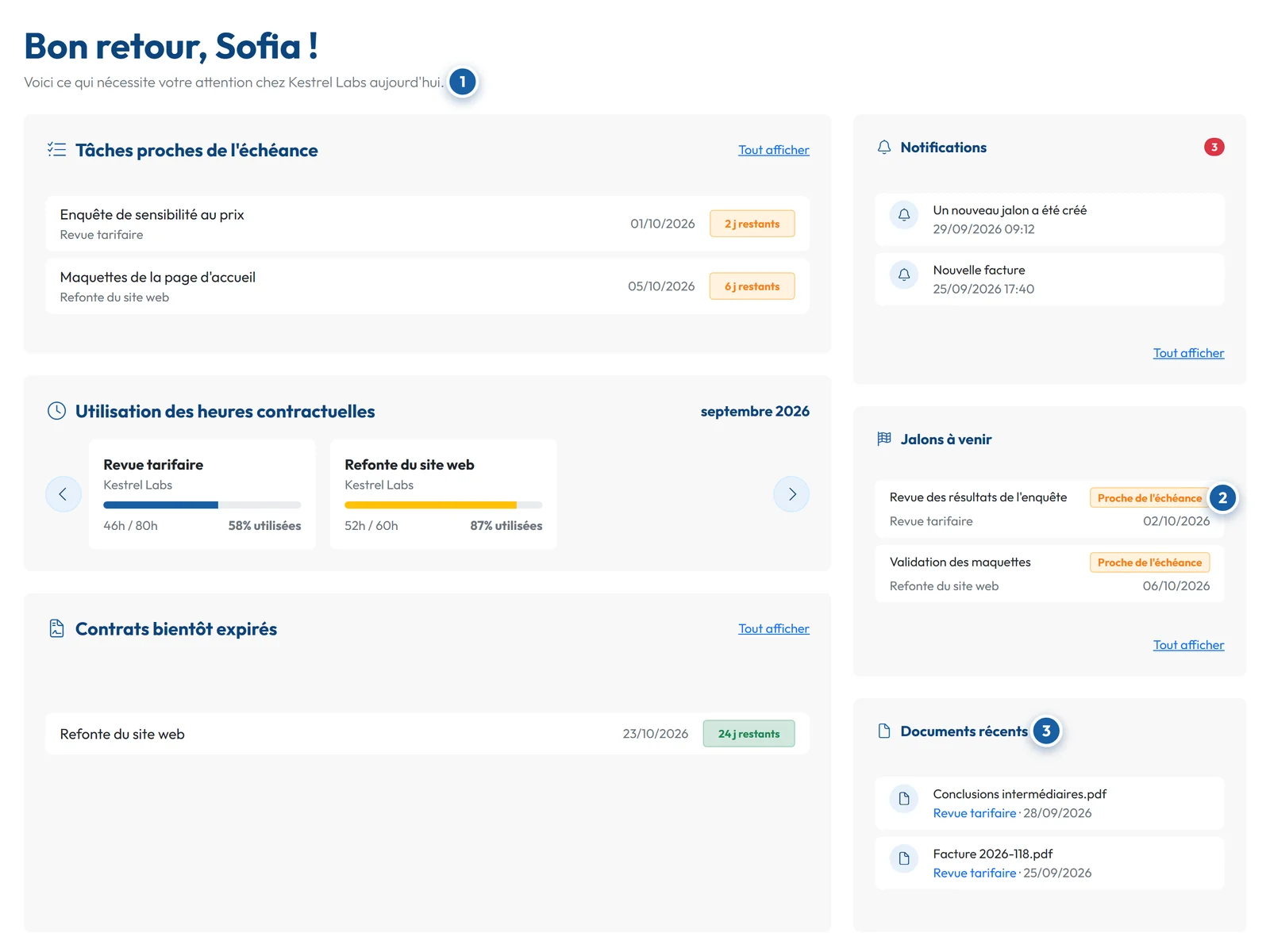Click the 2 j restants badge
The image size is (1270, 952).
click(752, 224)
